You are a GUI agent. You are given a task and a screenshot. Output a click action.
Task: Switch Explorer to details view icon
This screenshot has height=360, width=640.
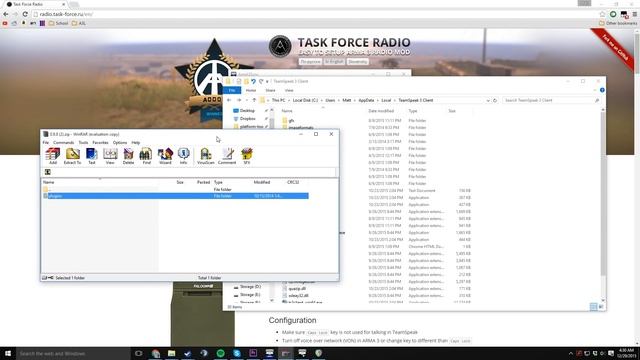coord(593,307)
